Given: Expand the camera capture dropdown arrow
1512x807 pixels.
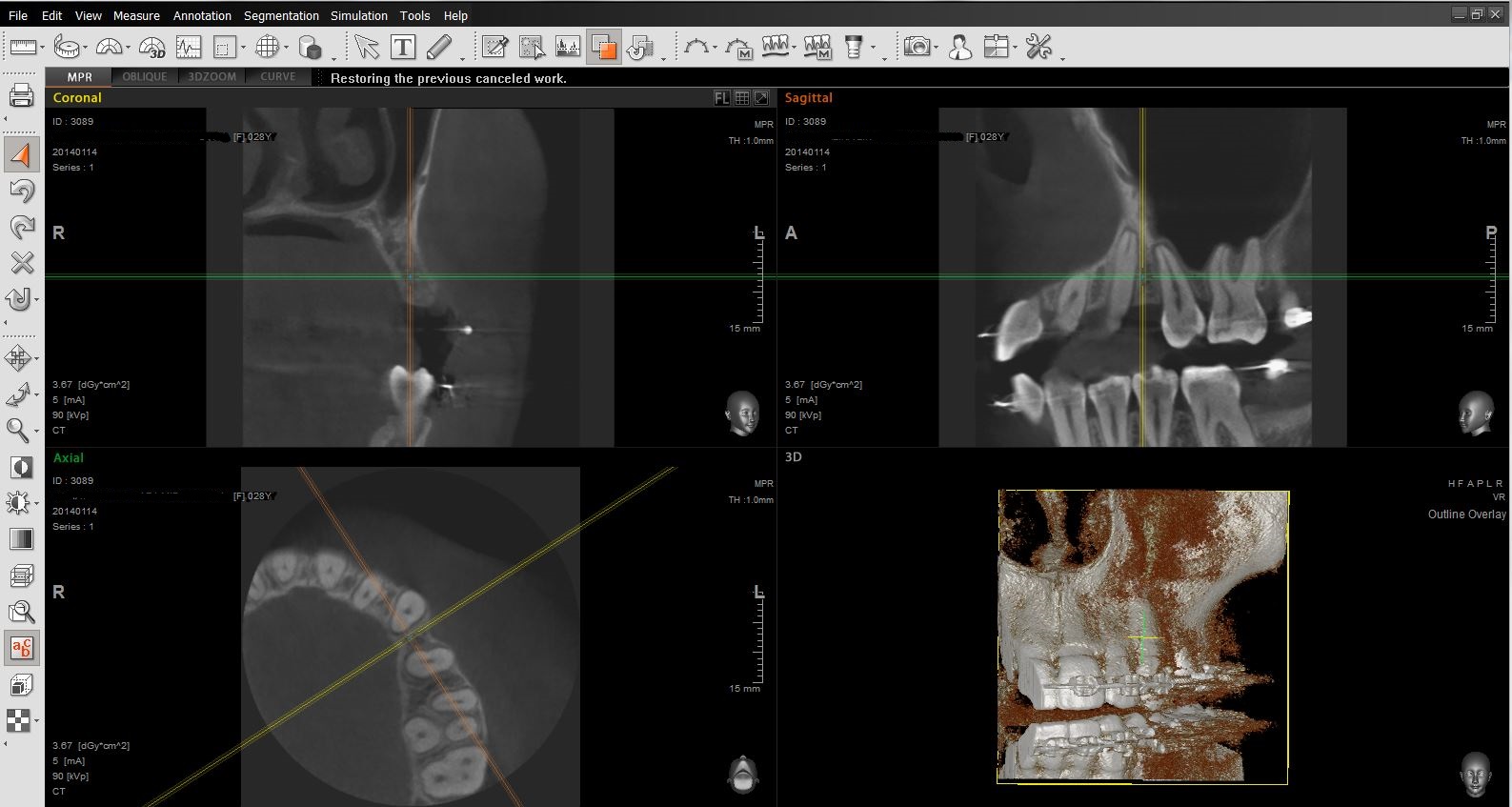Looking at the screenshot, I should point(936,49).
